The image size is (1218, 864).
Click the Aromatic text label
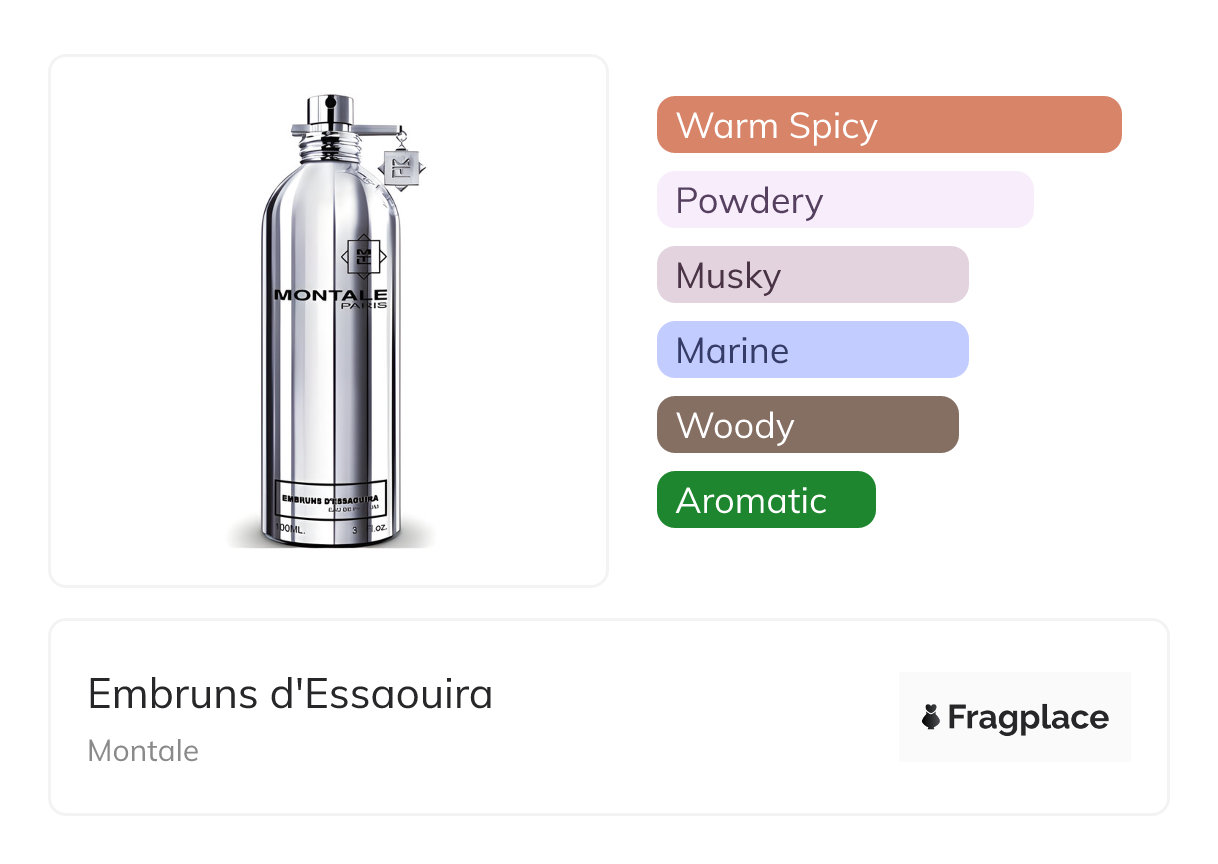pos(752,500)
